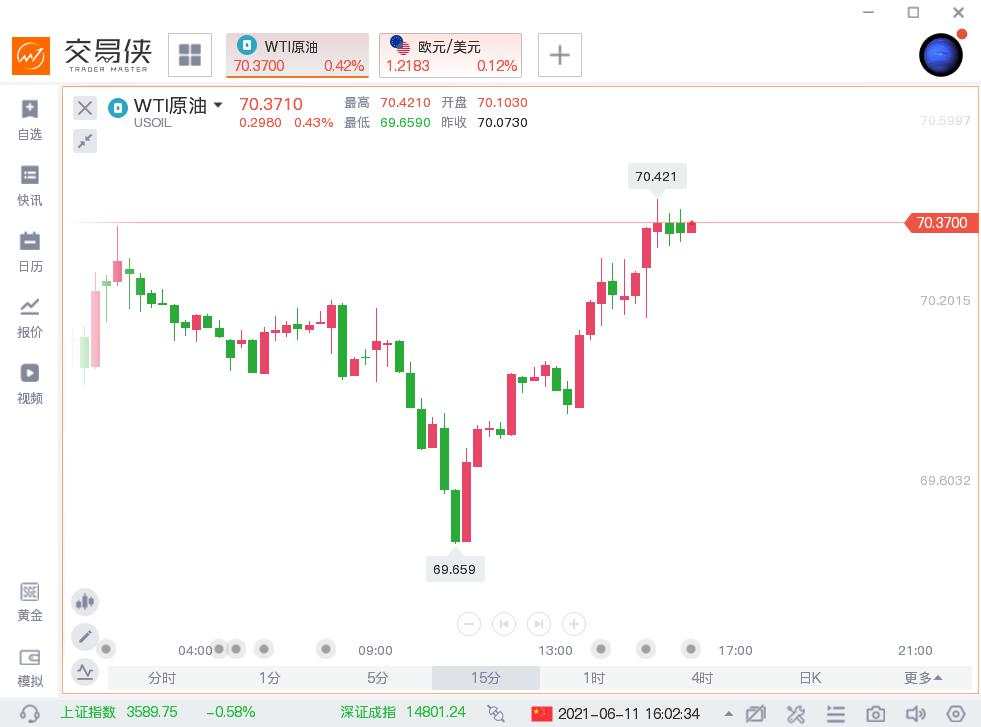Switch to WTI原油 quote tab
981x727 pixels.
coord(298,55)
